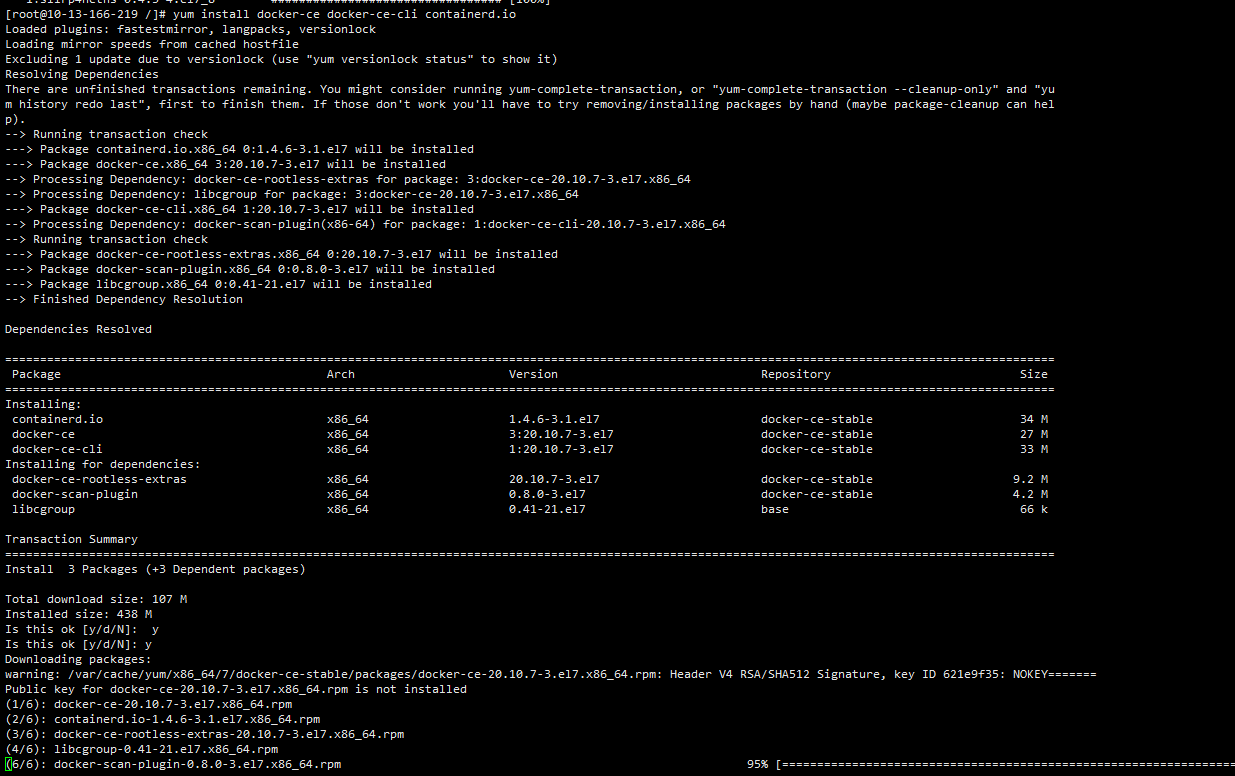Select the 'Loaded plugins: fastestmirror, langpacks, versionlock' line
This screenshot has width=1235, height=776.
tap(190, 29)
